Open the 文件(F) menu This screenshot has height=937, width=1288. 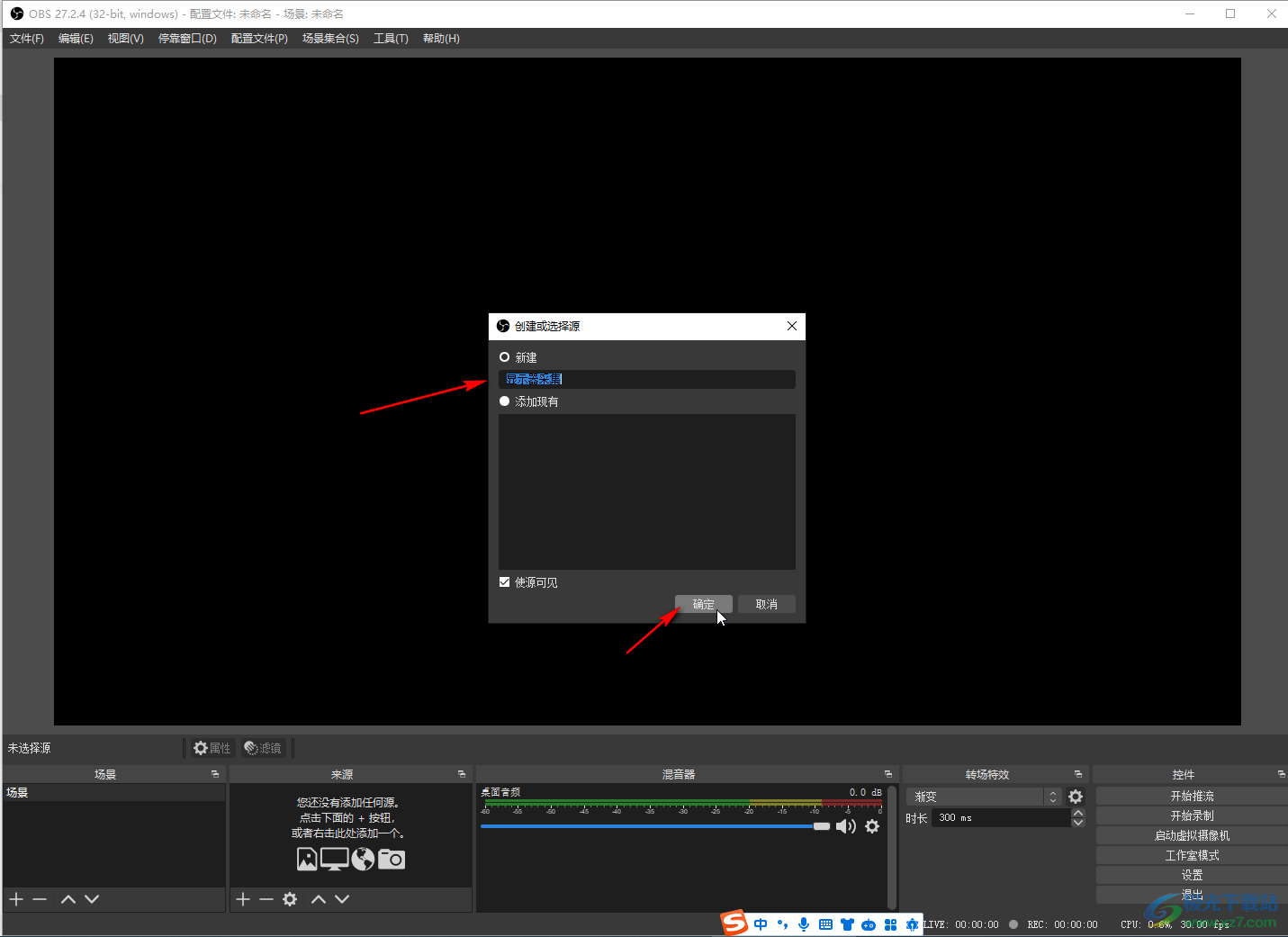tap(27, 39)
